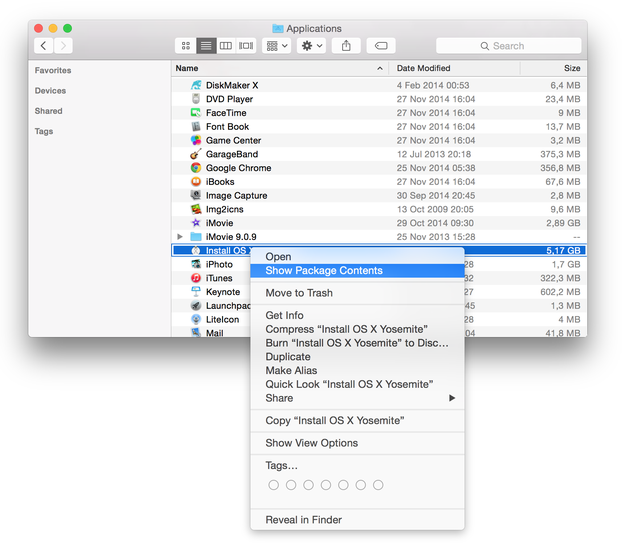Open the Action gear menu
The image size is (625, 556).
(x=311, y=46)
